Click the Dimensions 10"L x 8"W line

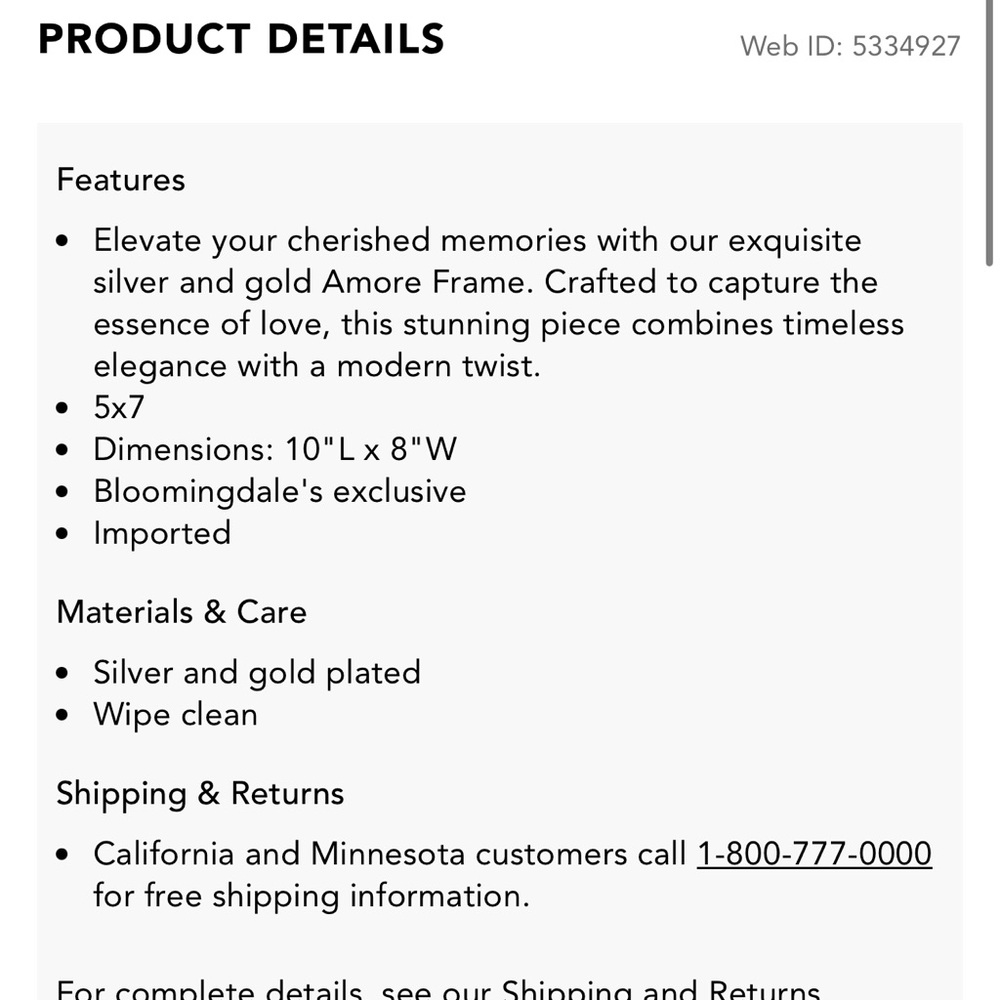point(275,449)
